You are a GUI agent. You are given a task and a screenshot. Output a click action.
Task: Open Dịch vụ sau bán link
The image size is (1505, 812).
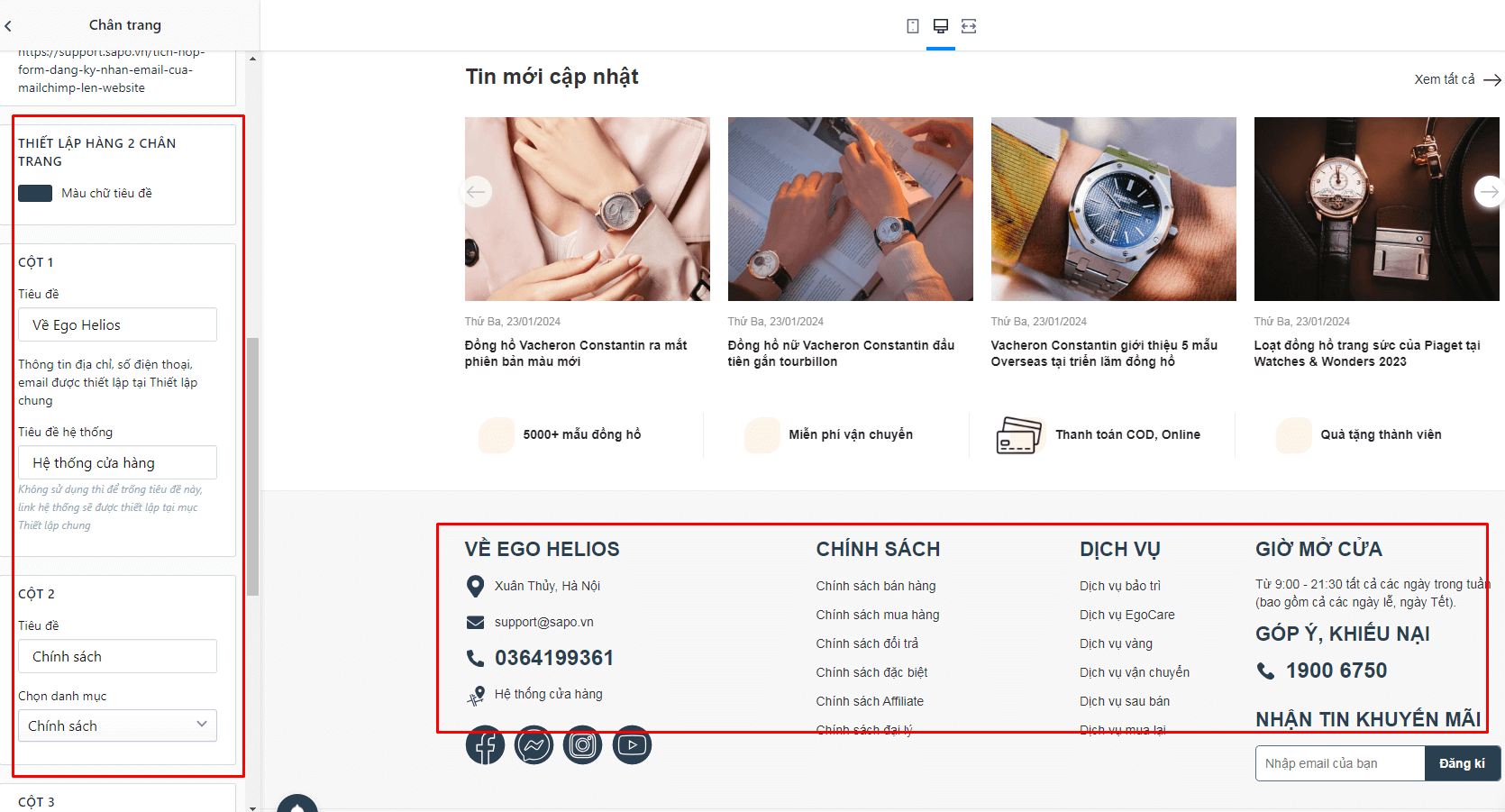(x=1125, y=701)
